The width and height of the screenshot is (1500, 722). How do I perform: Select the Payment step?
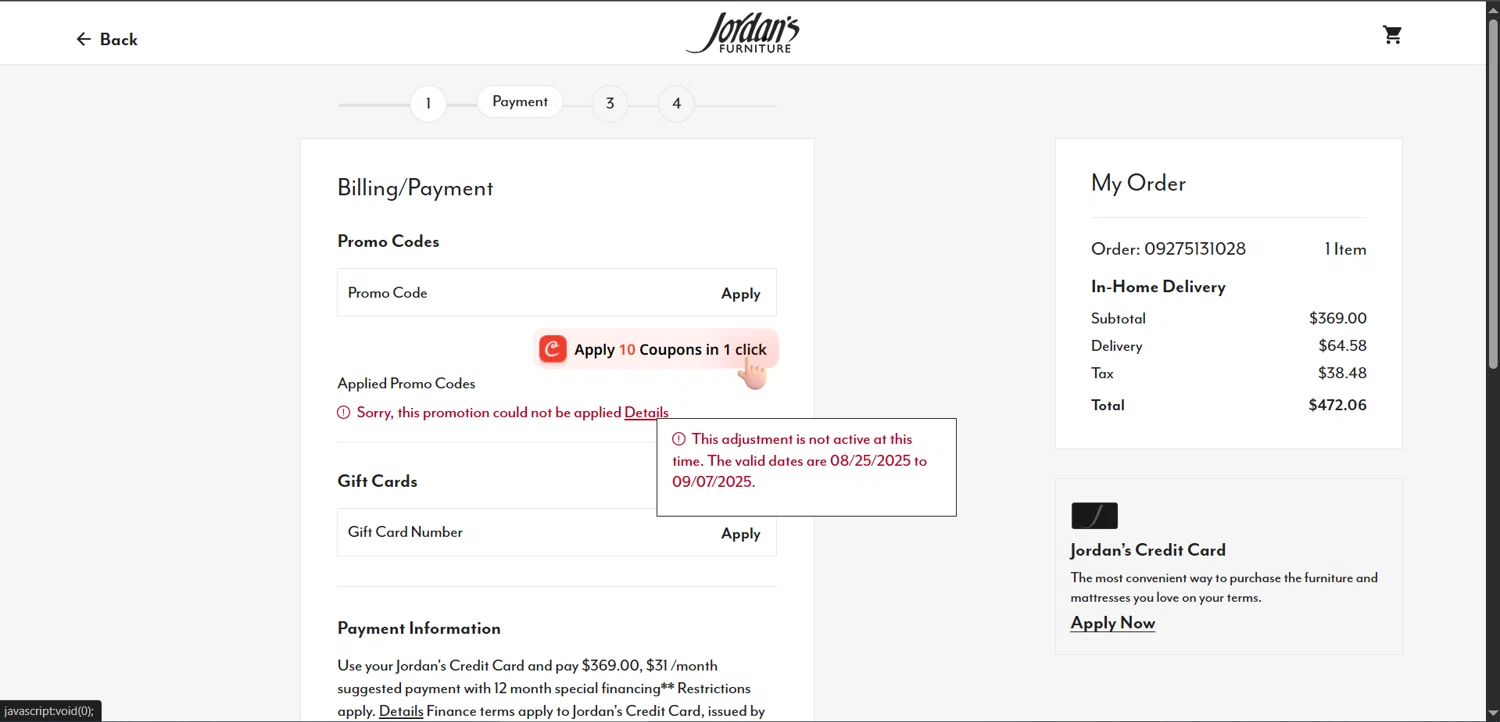(520, 102)
